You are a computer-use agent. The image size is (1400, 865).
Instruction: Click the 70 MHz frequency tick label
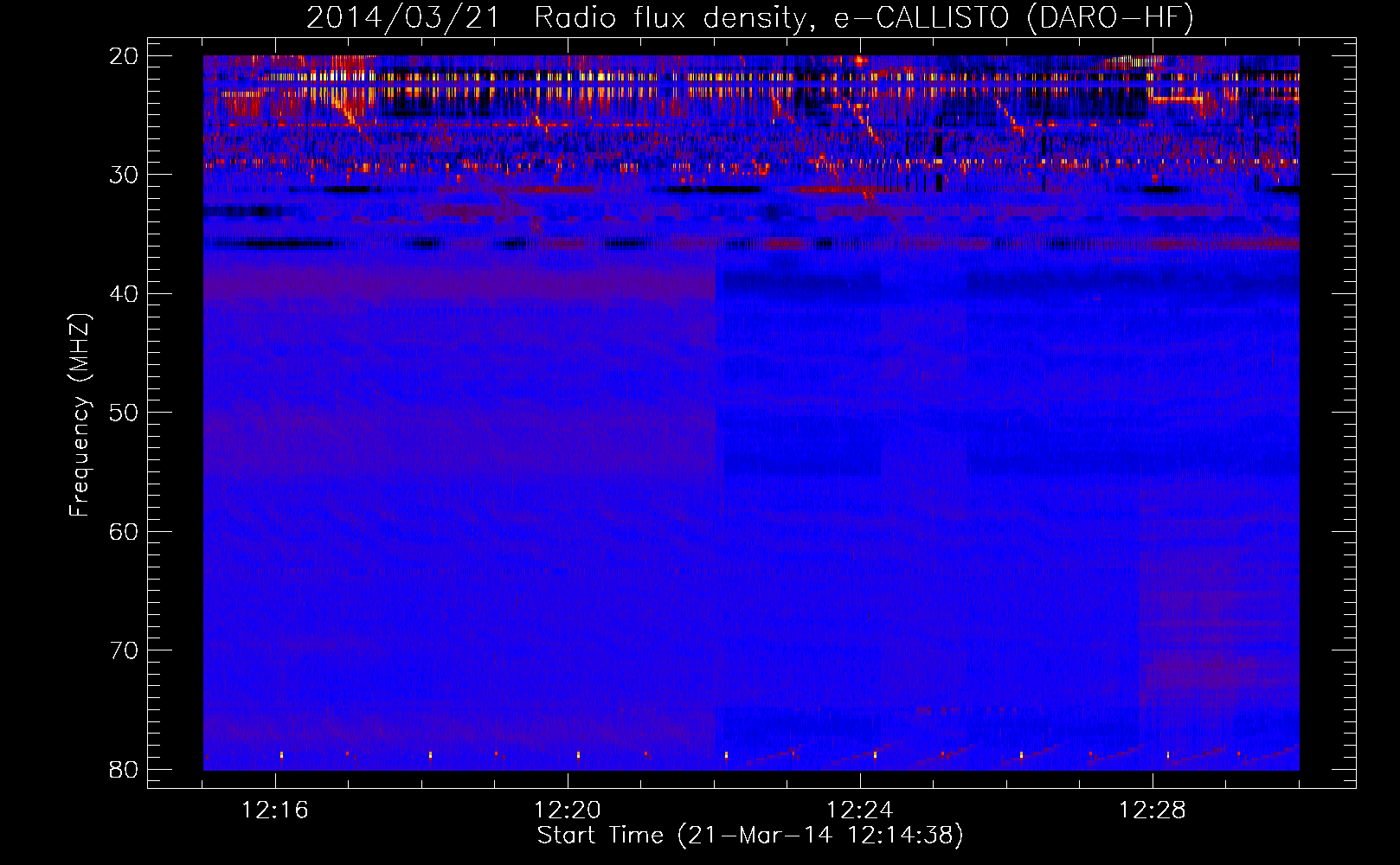click(x=124, y=650)
